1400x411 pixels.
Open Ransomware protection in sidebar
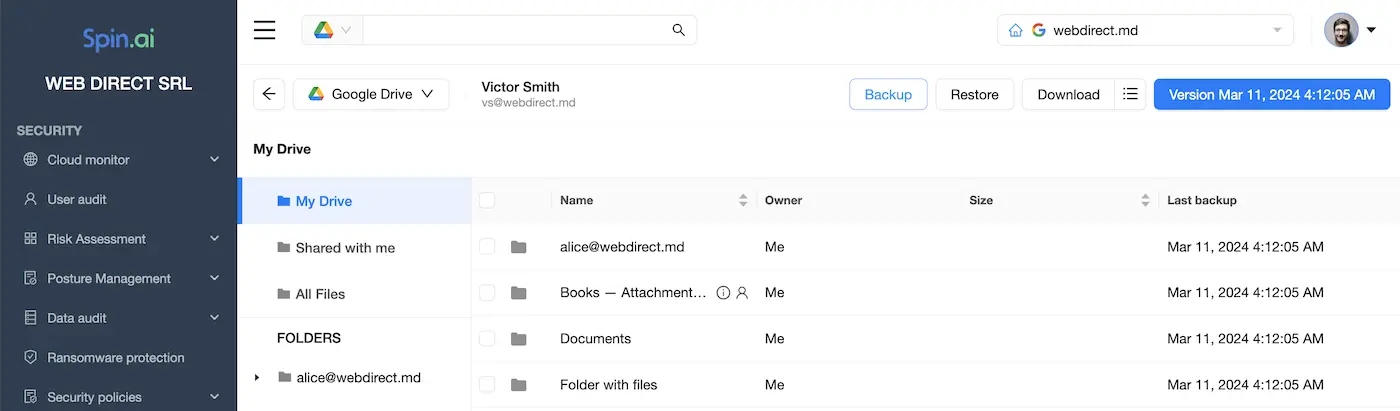click(116, 357)
